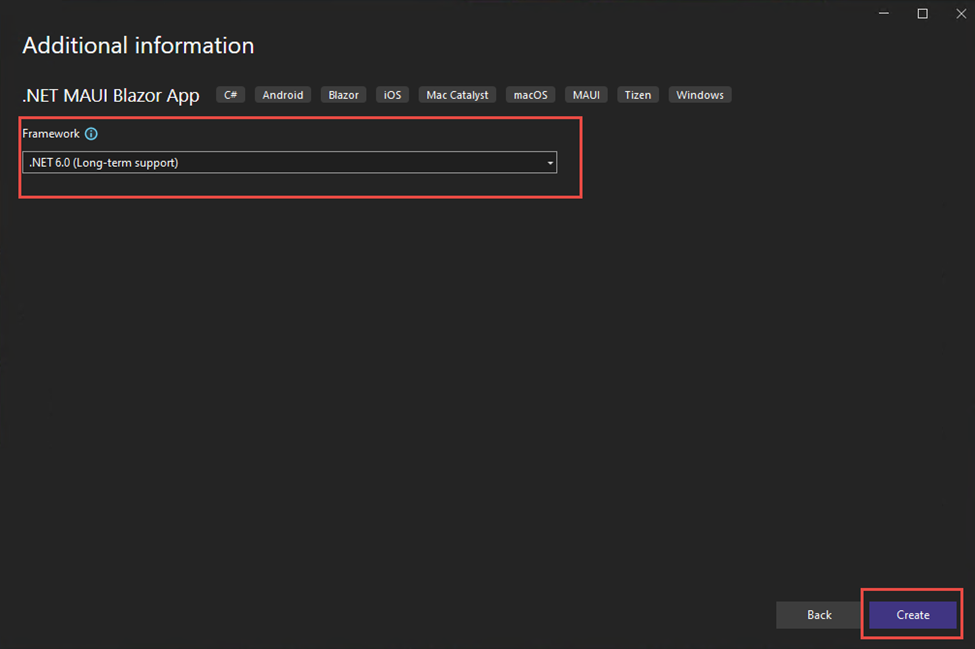The width and height of the screenshot is (975, 649).
Task: Click the Framework dropdown arrow
Action: [549, 163]
